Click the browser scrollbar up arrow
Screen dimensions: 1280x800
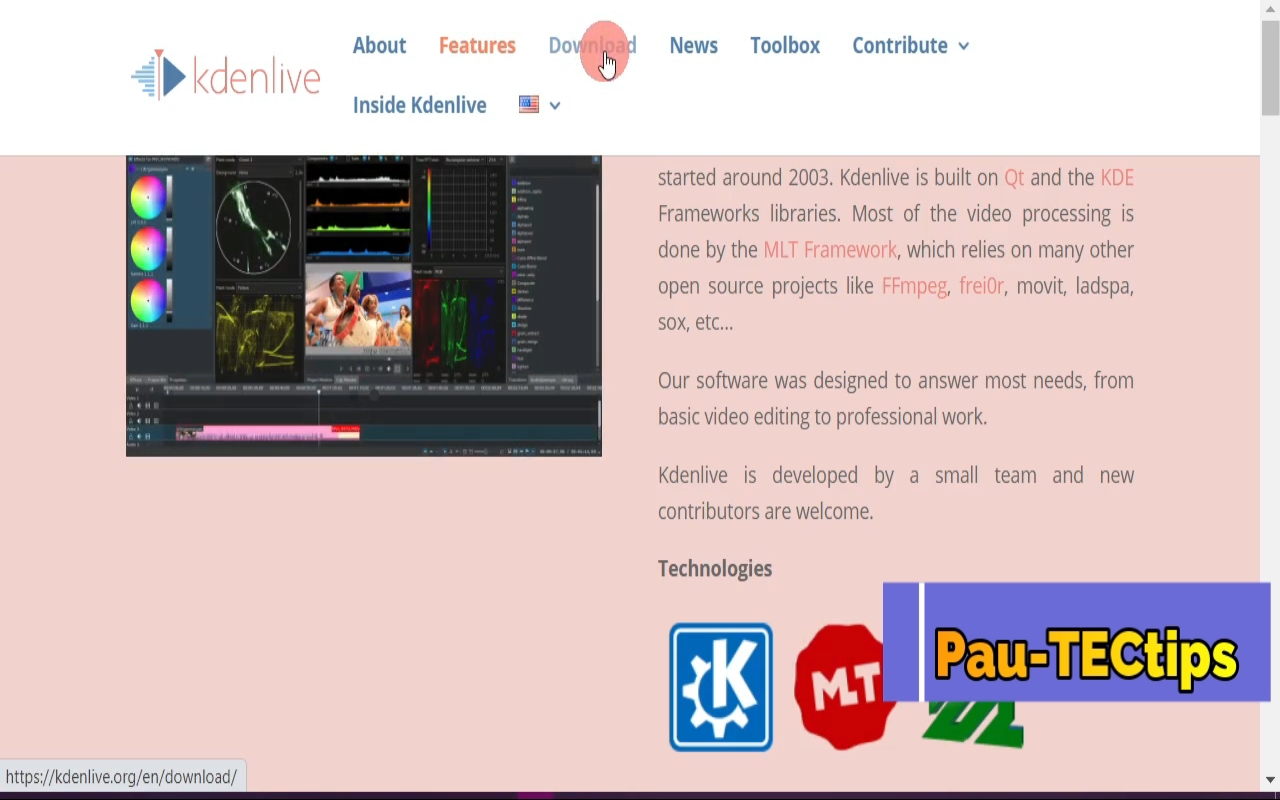tap(1270, 9)
